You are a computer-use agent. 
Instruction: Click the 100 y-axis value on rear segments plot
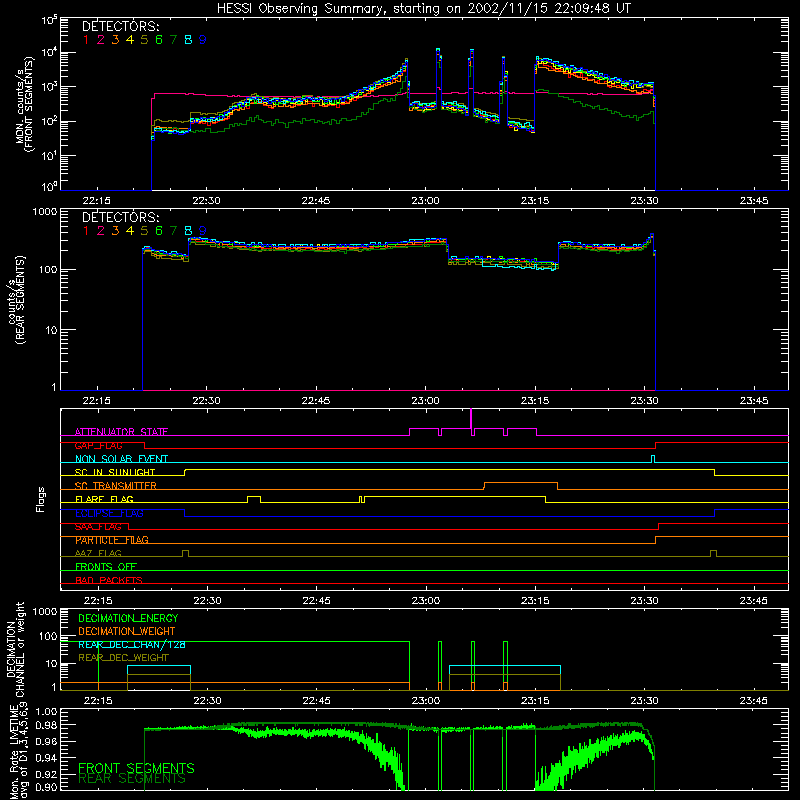48,269
